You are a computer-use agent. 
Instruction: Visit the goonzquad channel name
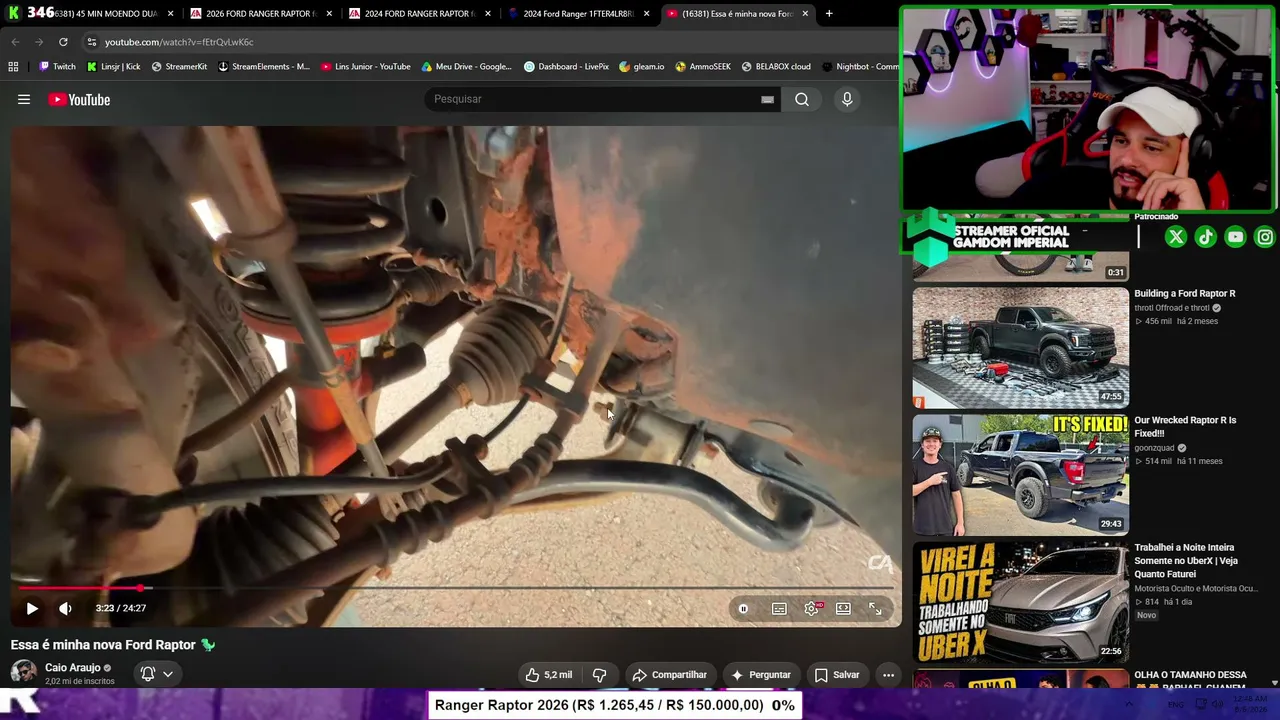[1154, 448]
